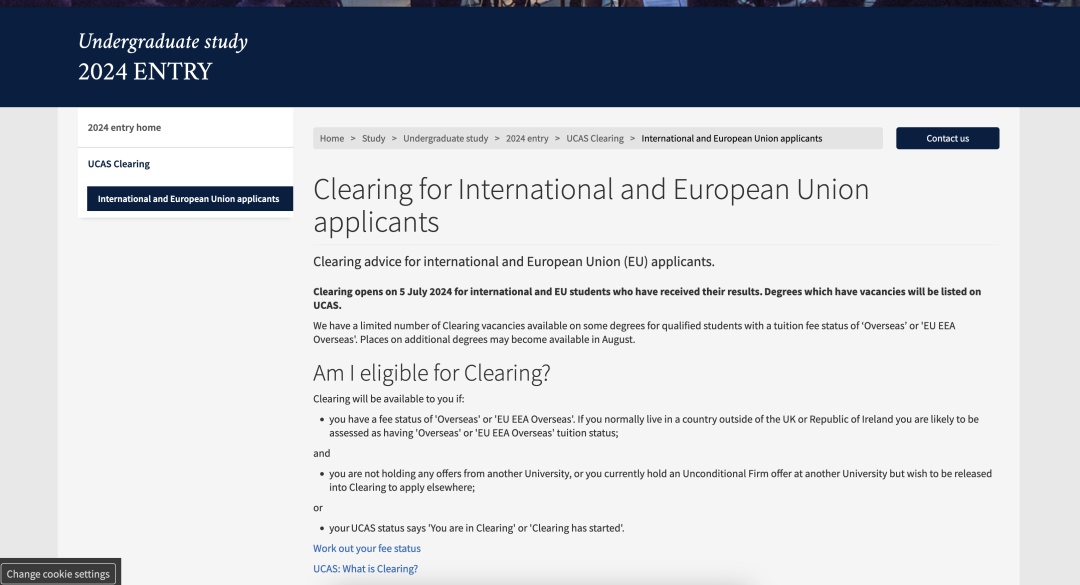The width and height of the screenshot is (1080, 585).
Task: Open 2024 entry home in the sidebar
Action: click(x=124, y=128)
